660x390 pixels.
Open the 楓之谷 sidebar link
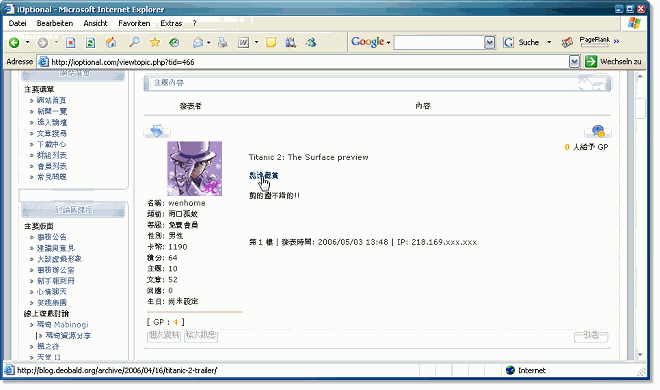pos(48,346)
